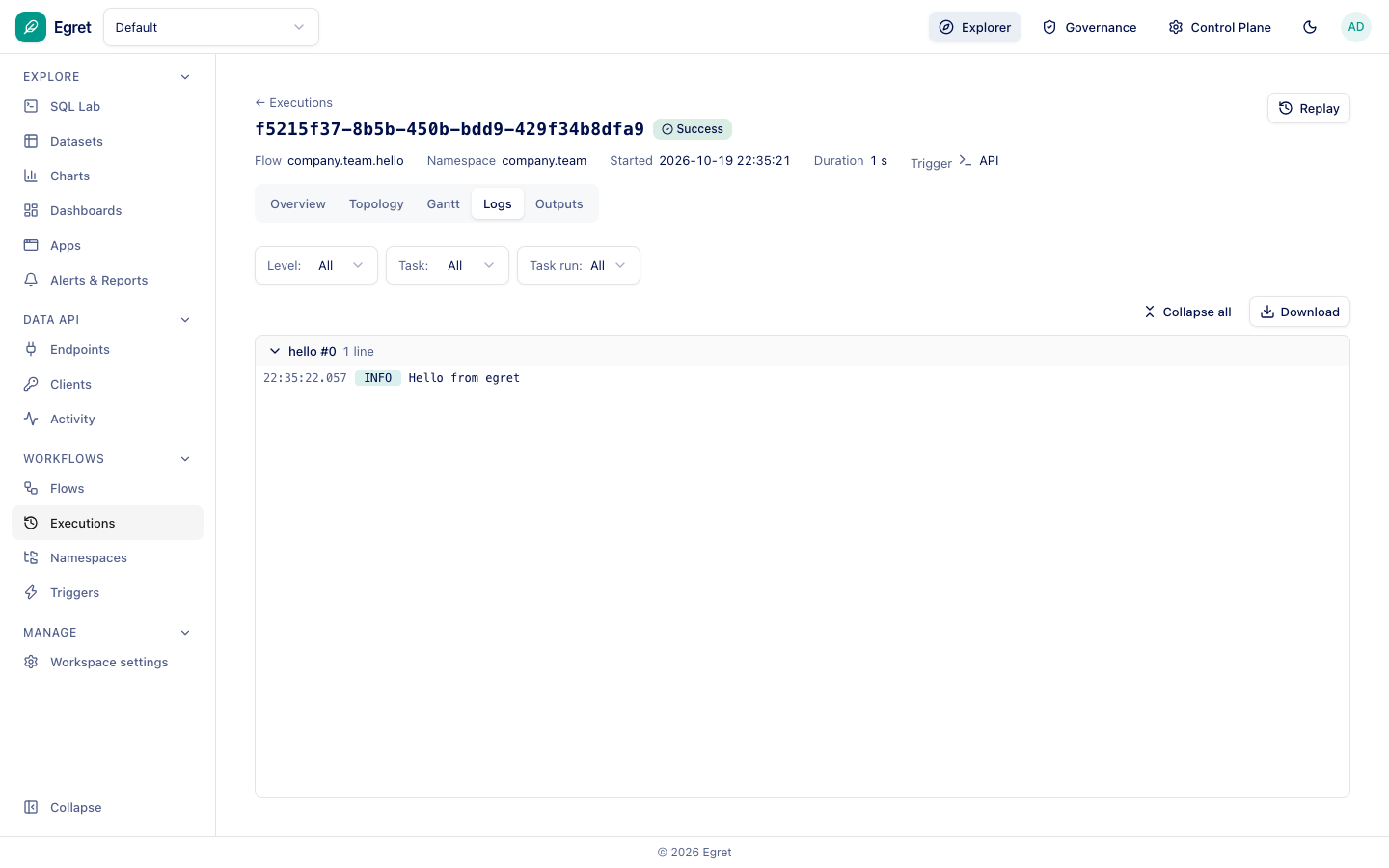
Task: Download the execution logs
Action: coord(1299,312)
